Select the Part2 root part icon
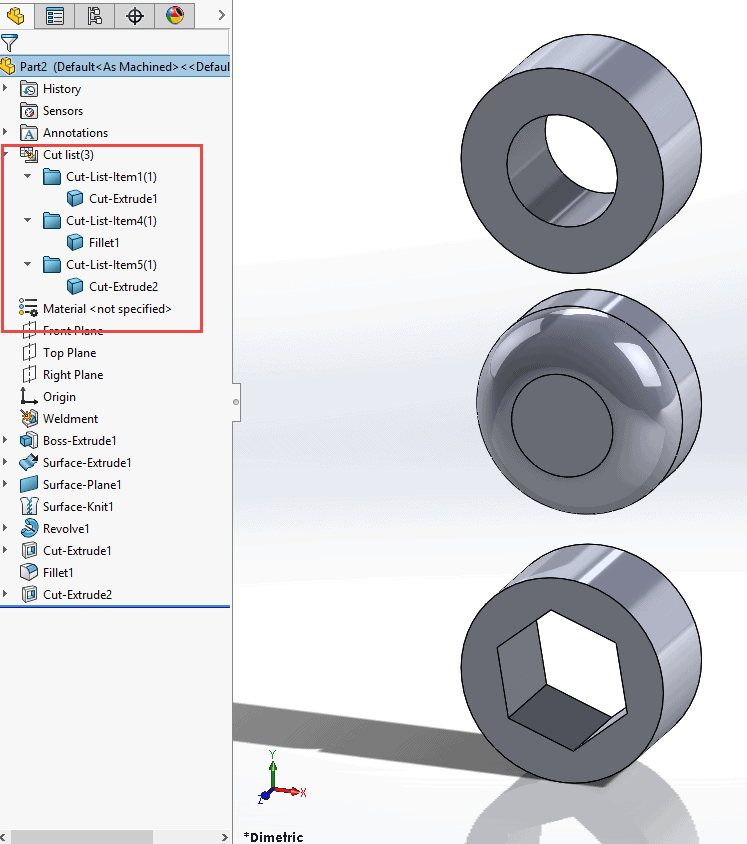This screenshot has width=747, height=844. coord(8,66)
